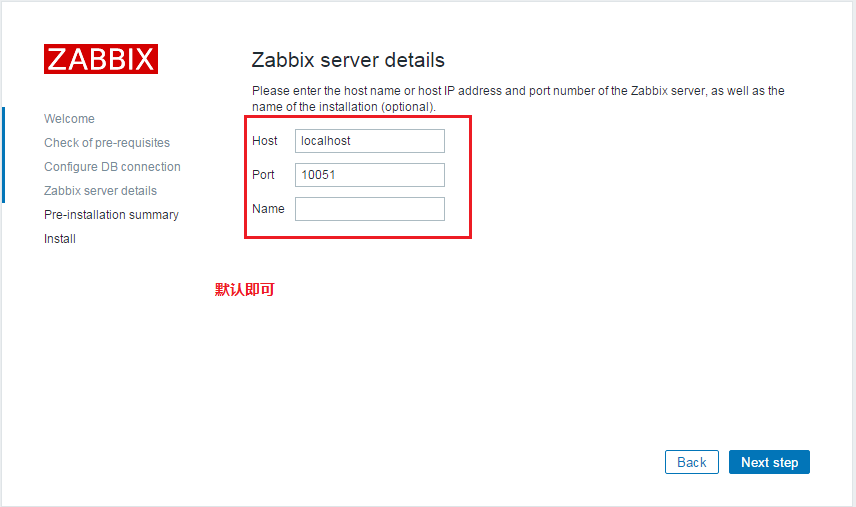
Task: Open Configure DB connection step
Action: pos(112,167)
